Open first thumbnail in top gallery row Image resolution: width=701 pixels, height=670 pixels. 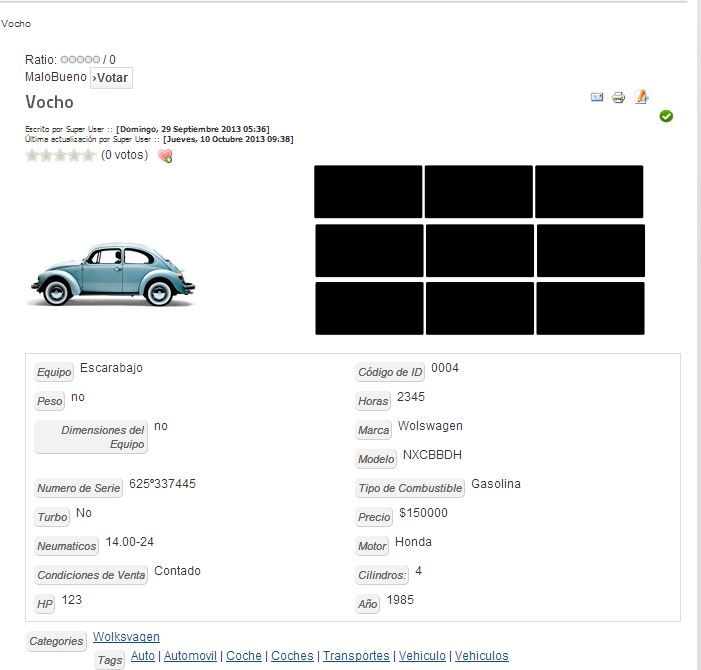(x=368, y=192)
